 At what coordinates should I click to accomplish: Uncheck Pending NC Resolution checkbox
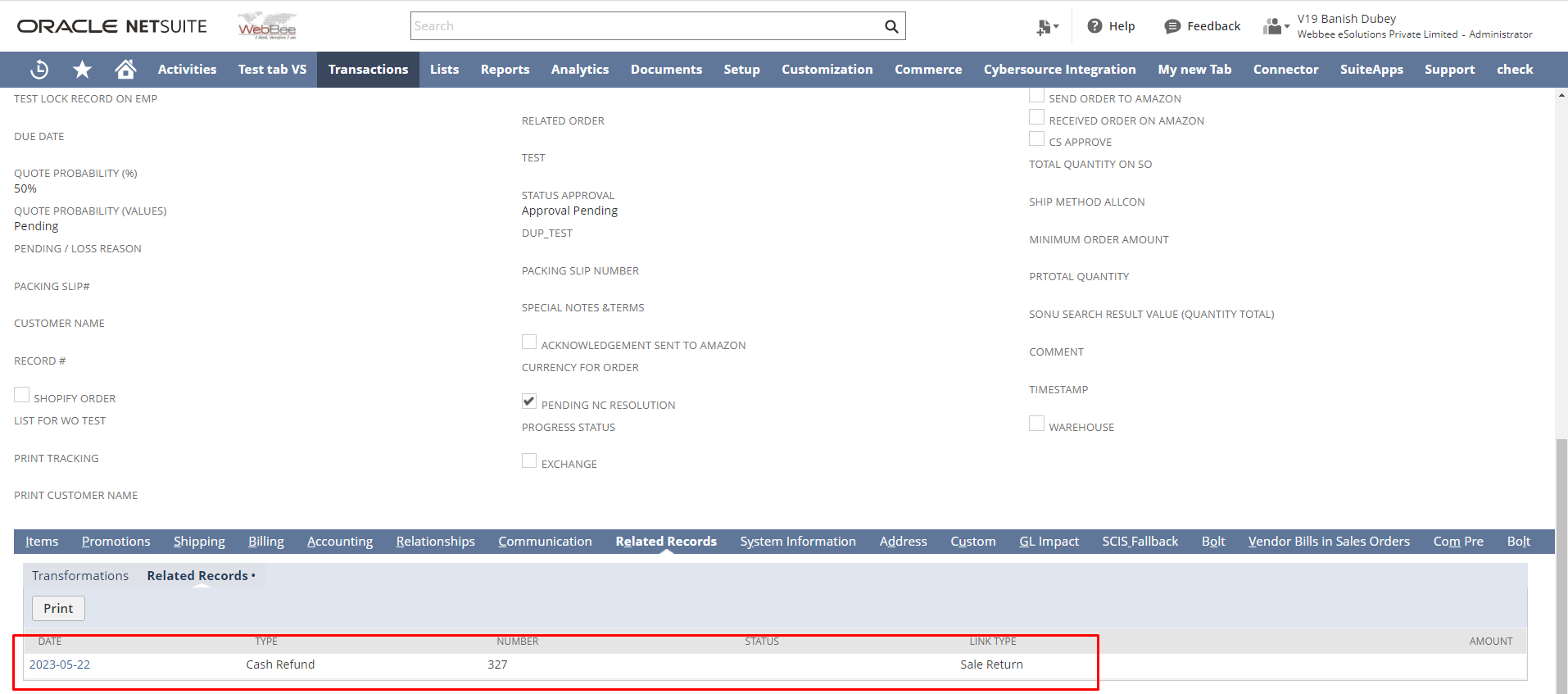click(x=529, y=401)
